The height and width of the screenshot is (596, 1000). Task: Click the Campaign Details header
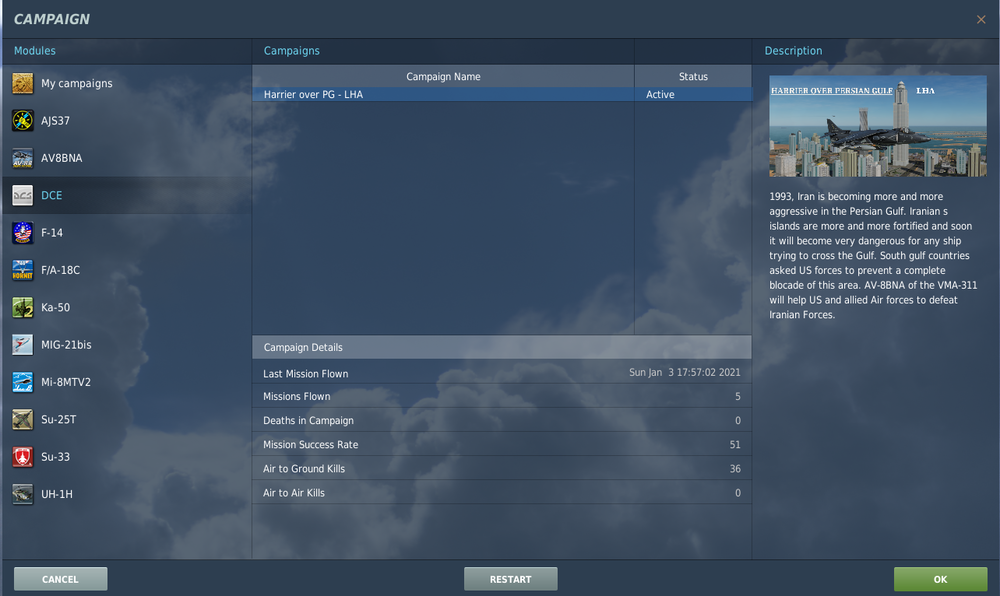[x=502, y=347]
